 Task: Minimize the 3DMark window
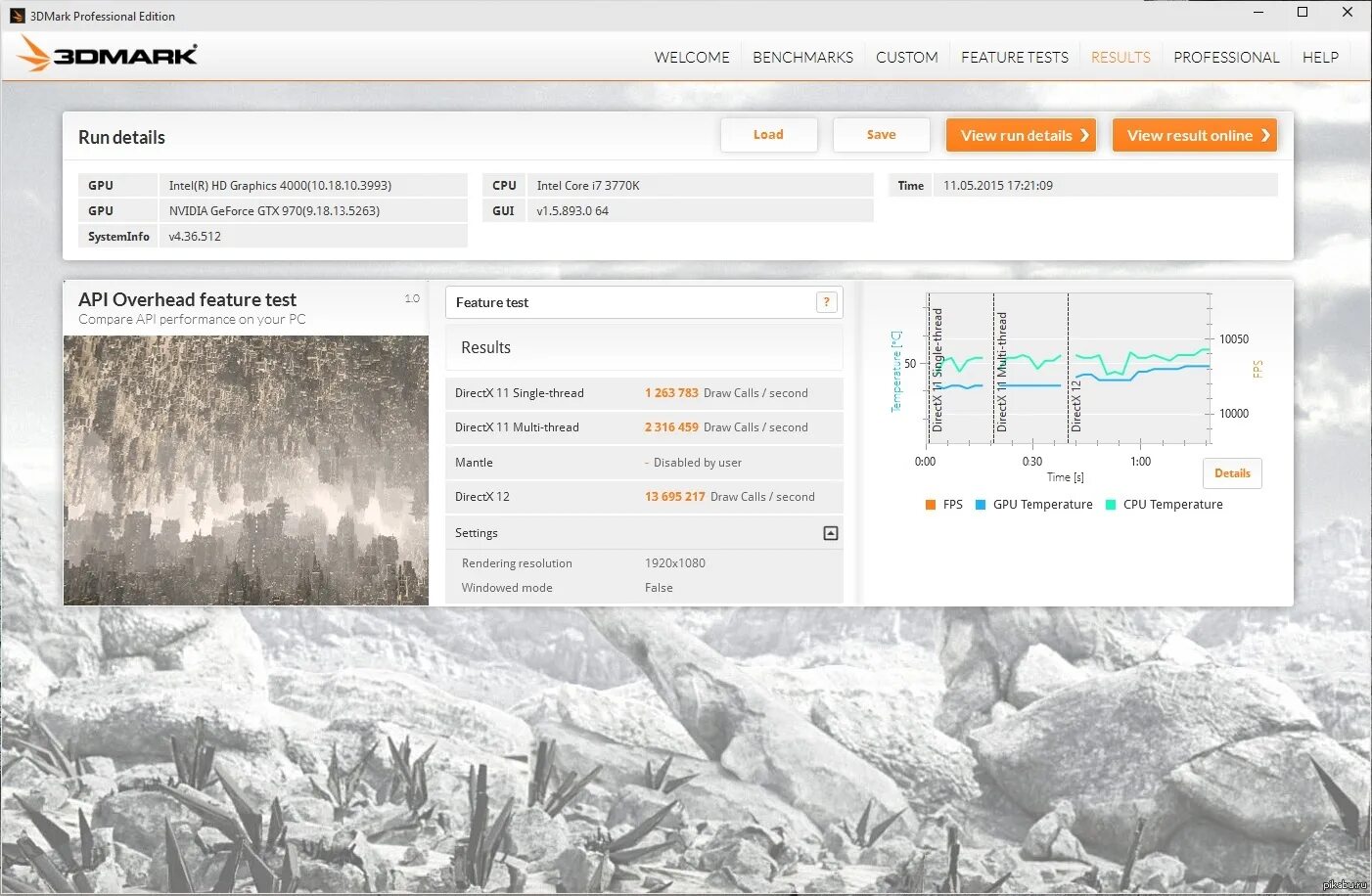coord(1258,12)
